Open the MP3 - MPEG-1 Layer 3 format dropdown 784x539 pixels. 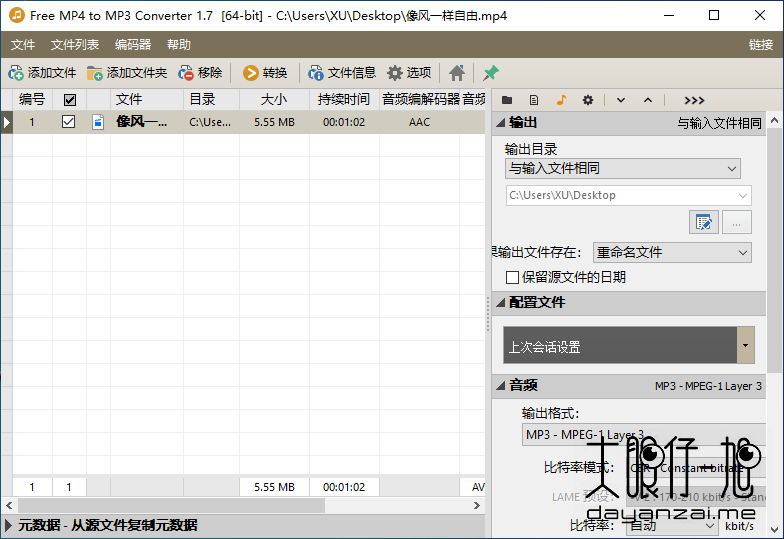(x=644, y=434)
